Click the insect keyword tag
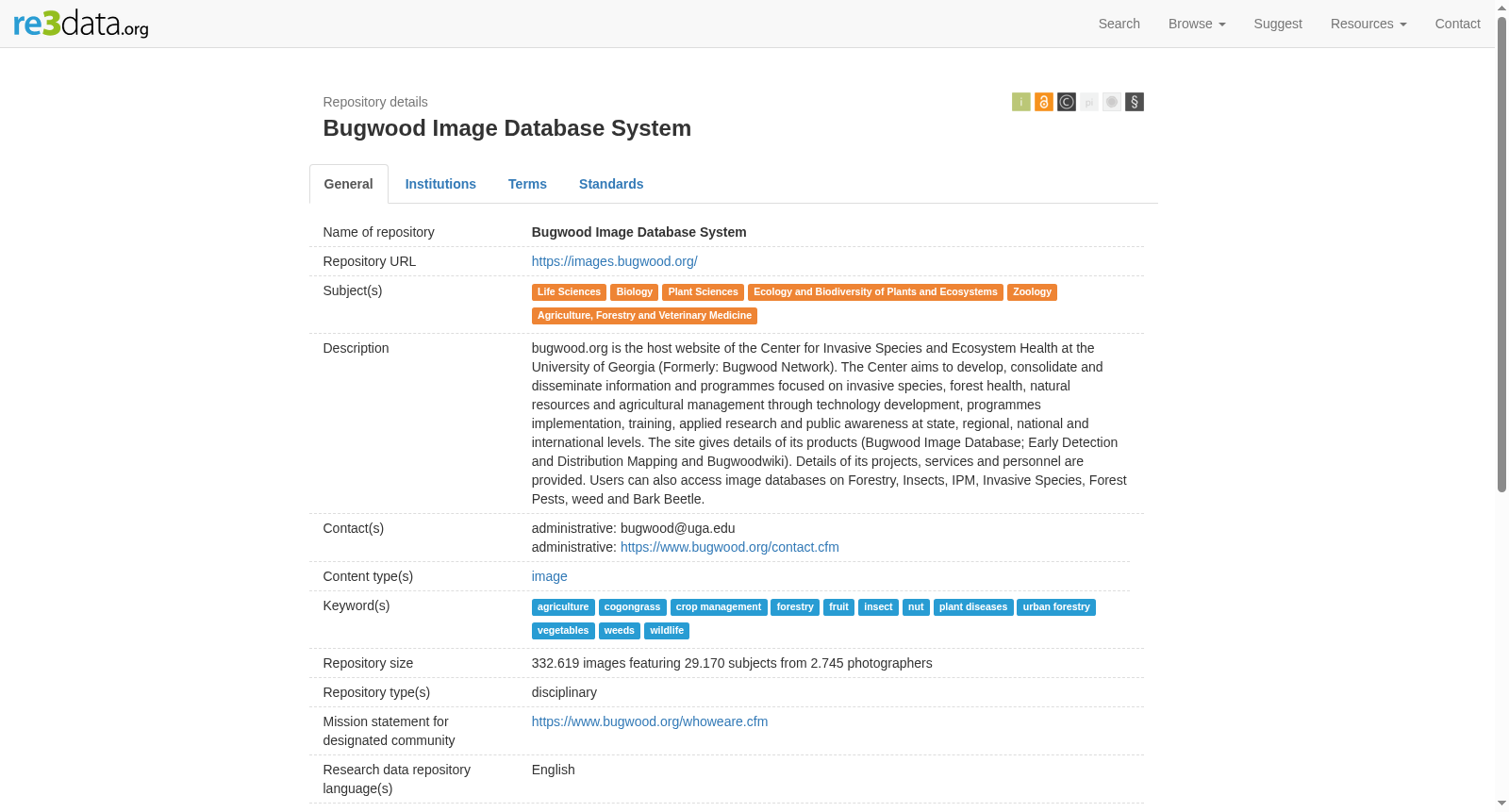Screen dimensions: 1509x812 [878, 607]
